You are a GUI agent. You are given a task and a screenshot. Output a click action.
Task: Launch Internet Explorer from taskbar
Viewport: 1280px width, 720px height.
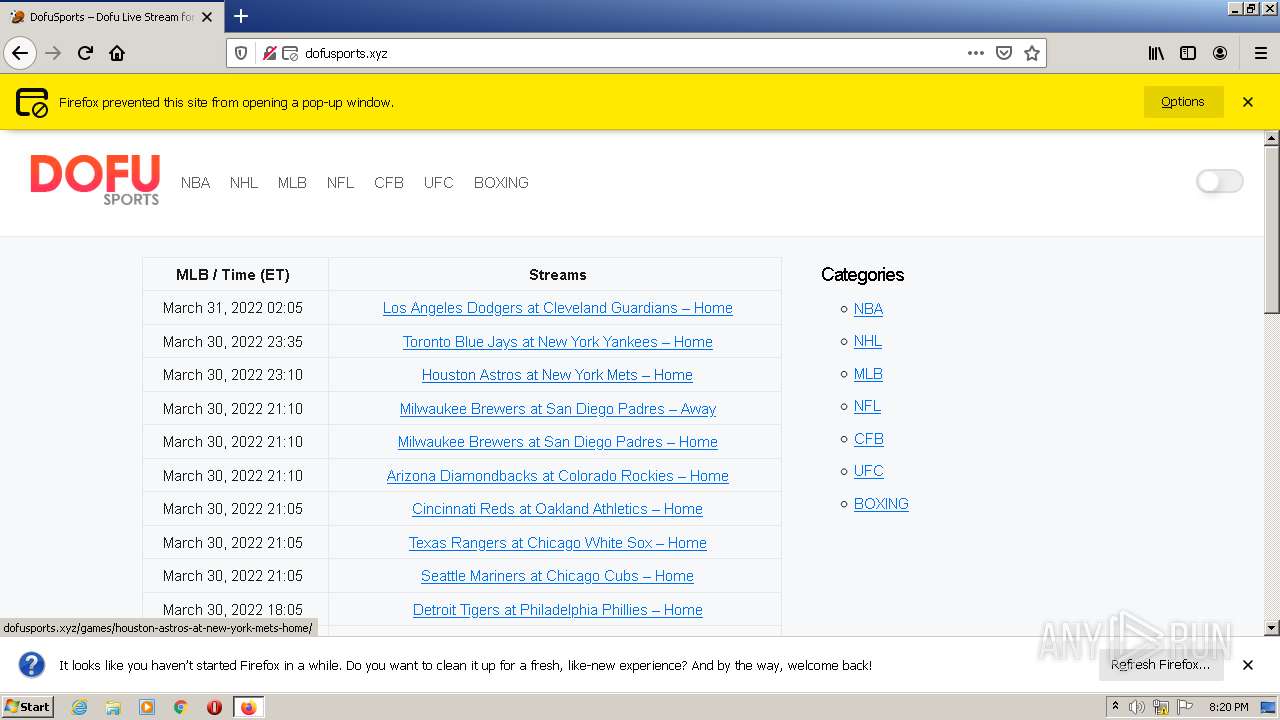79,707
